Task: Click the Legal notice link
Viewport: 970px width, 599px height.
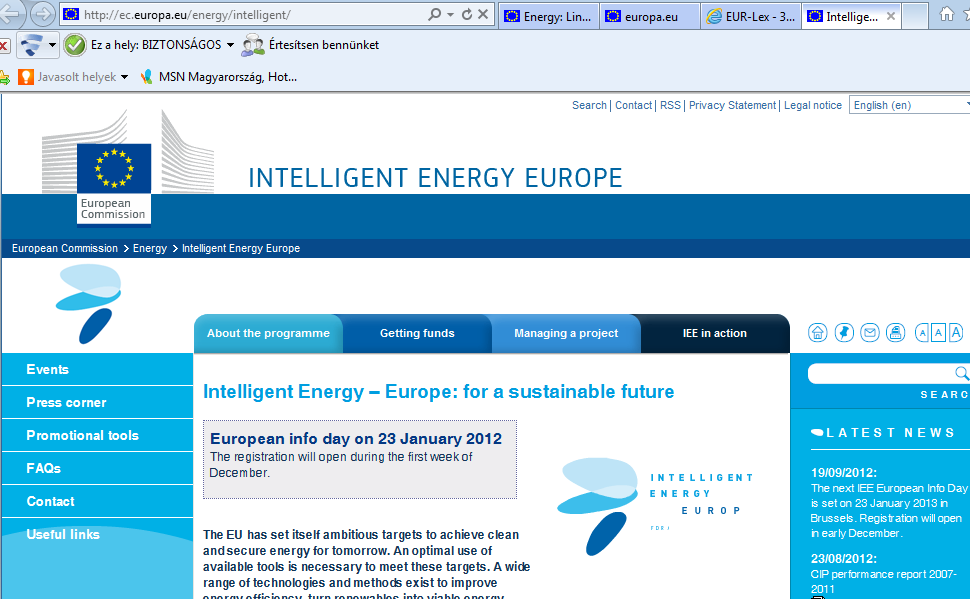Action: point(813,105)
